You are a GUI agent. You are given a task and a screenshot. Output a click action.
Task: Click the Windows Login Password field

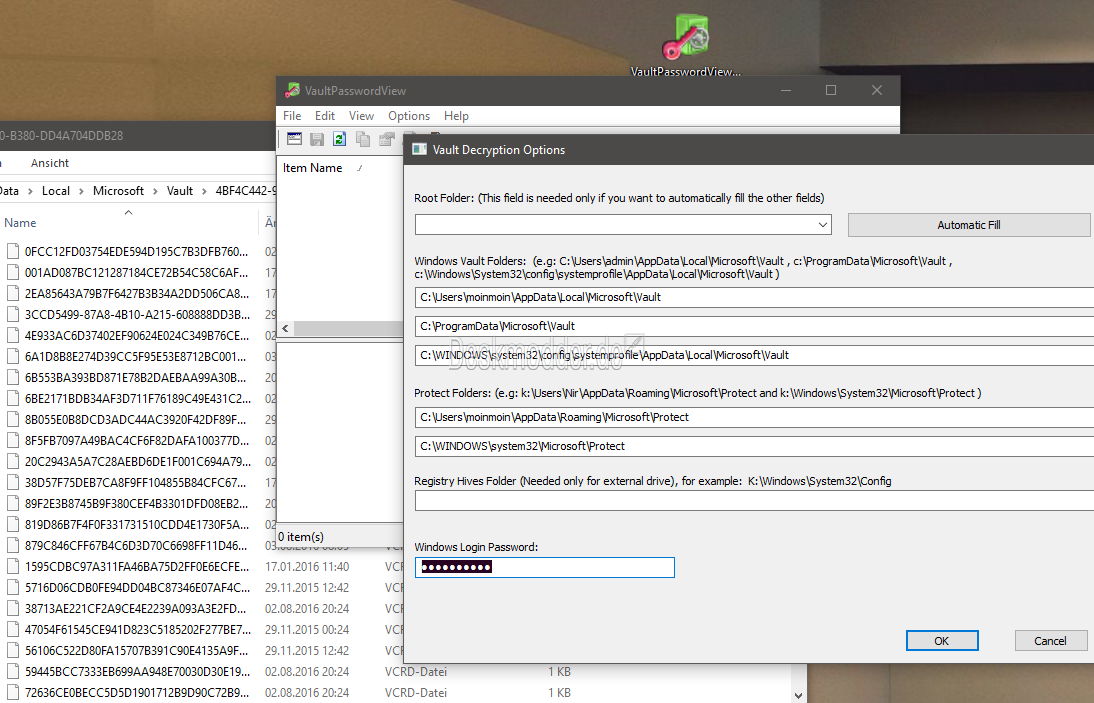click(x=545, y=567)
